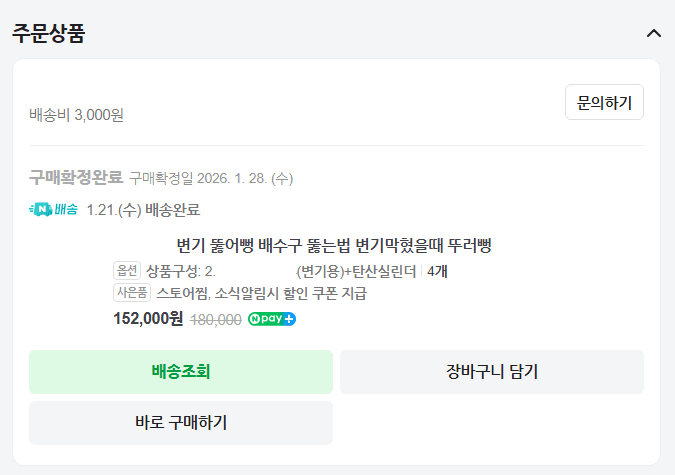Image resolution: width=675 pixels, height=475 pixels.
Task: Collapse the 주문상품 section chevron
Action: [654, 33]
